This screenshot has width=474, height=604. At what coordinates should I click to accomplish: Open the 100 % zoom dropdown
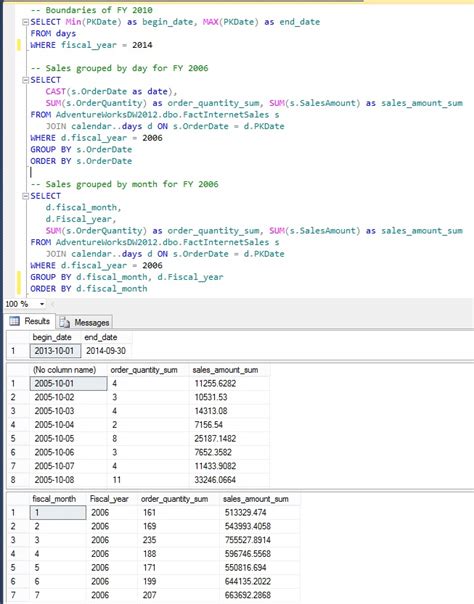[42, 304]
